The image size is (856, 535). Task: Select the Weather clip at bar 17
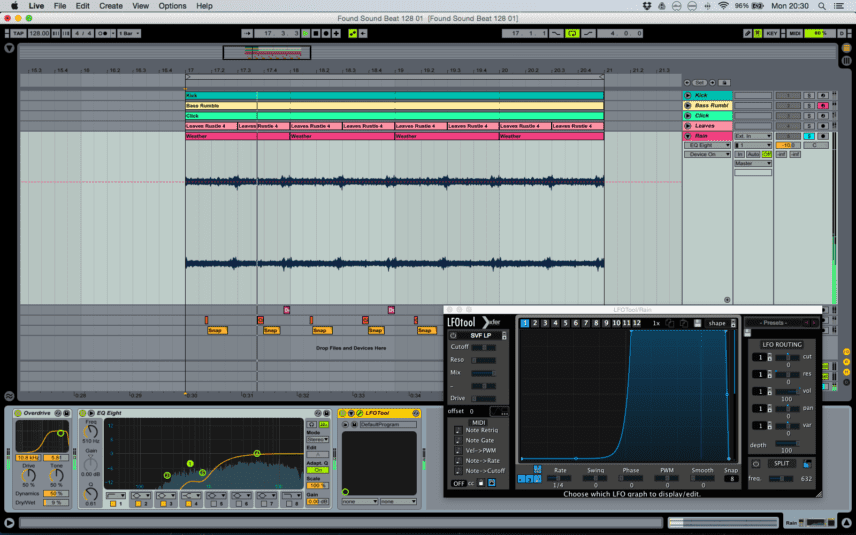[x=237, y=136]
